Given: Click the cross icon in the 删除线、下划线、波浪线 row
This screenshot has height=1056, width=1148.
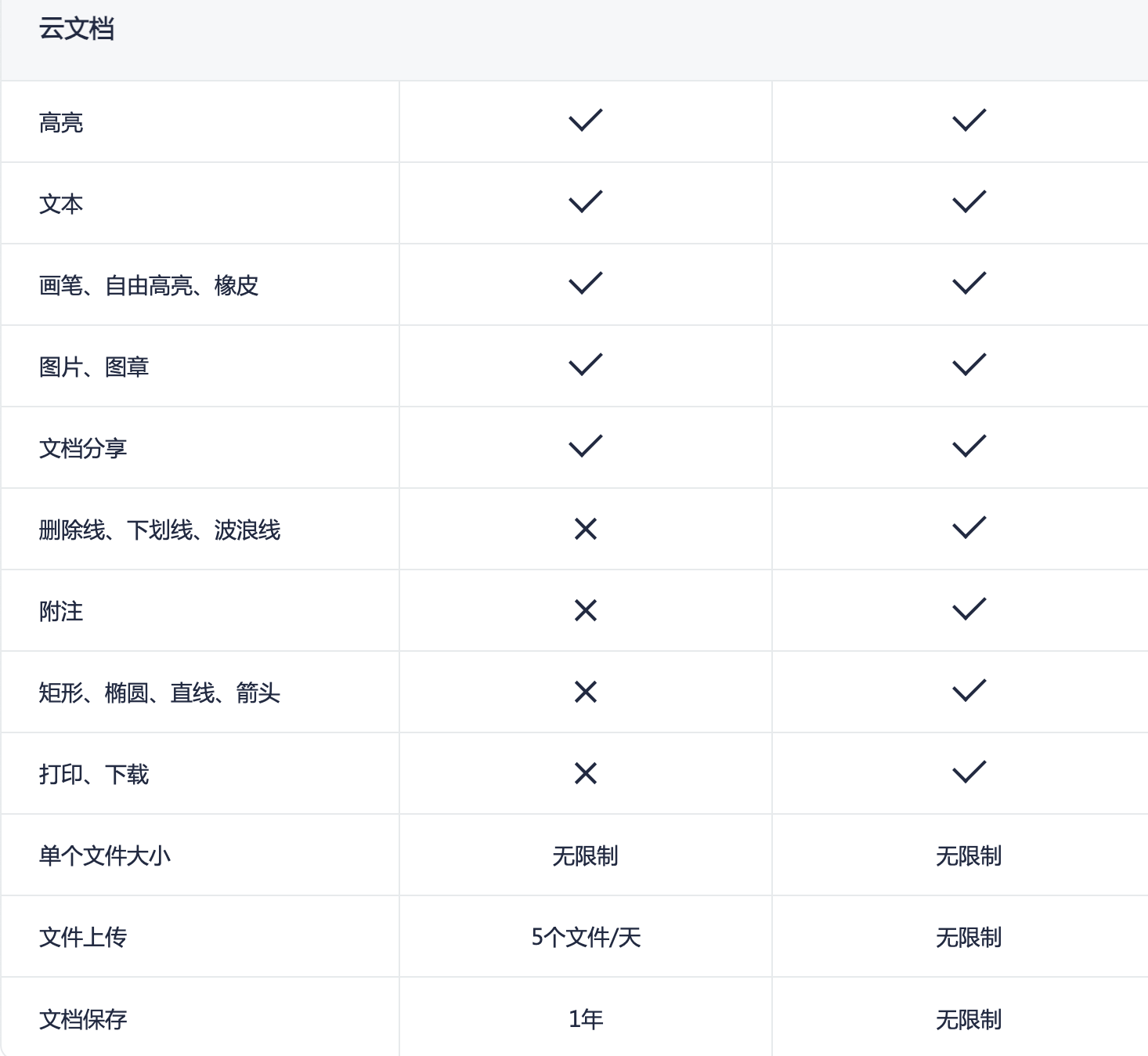Looking at the screenshot, I should 586,529.
